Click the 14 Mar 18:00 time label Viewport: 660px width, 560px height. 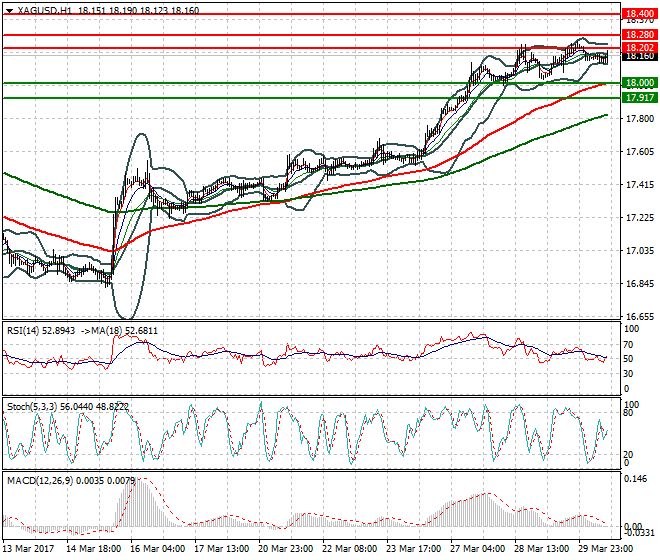point(93,549)
